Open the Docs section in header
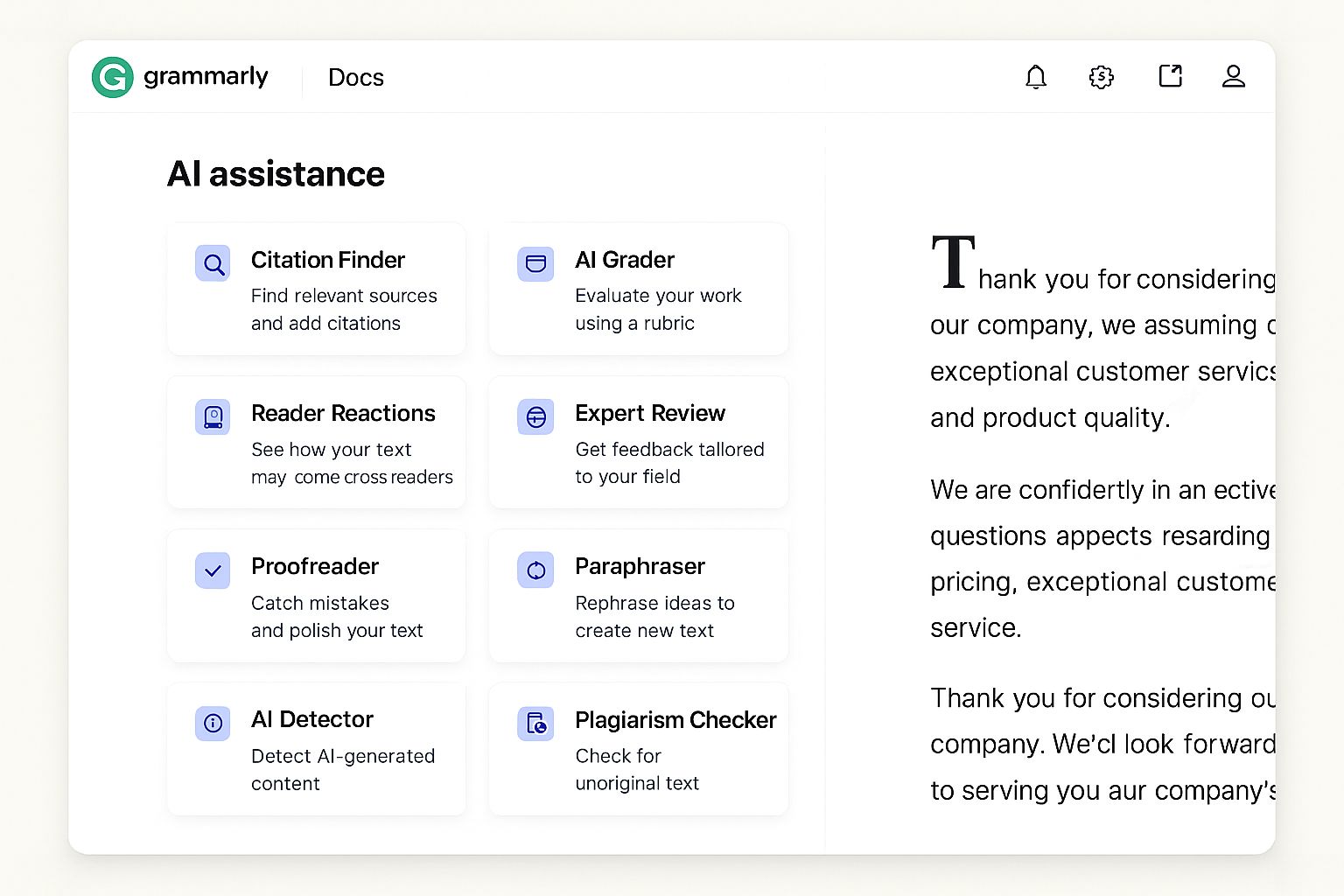This screenshot has width=1344, height=896. [356, 77]
